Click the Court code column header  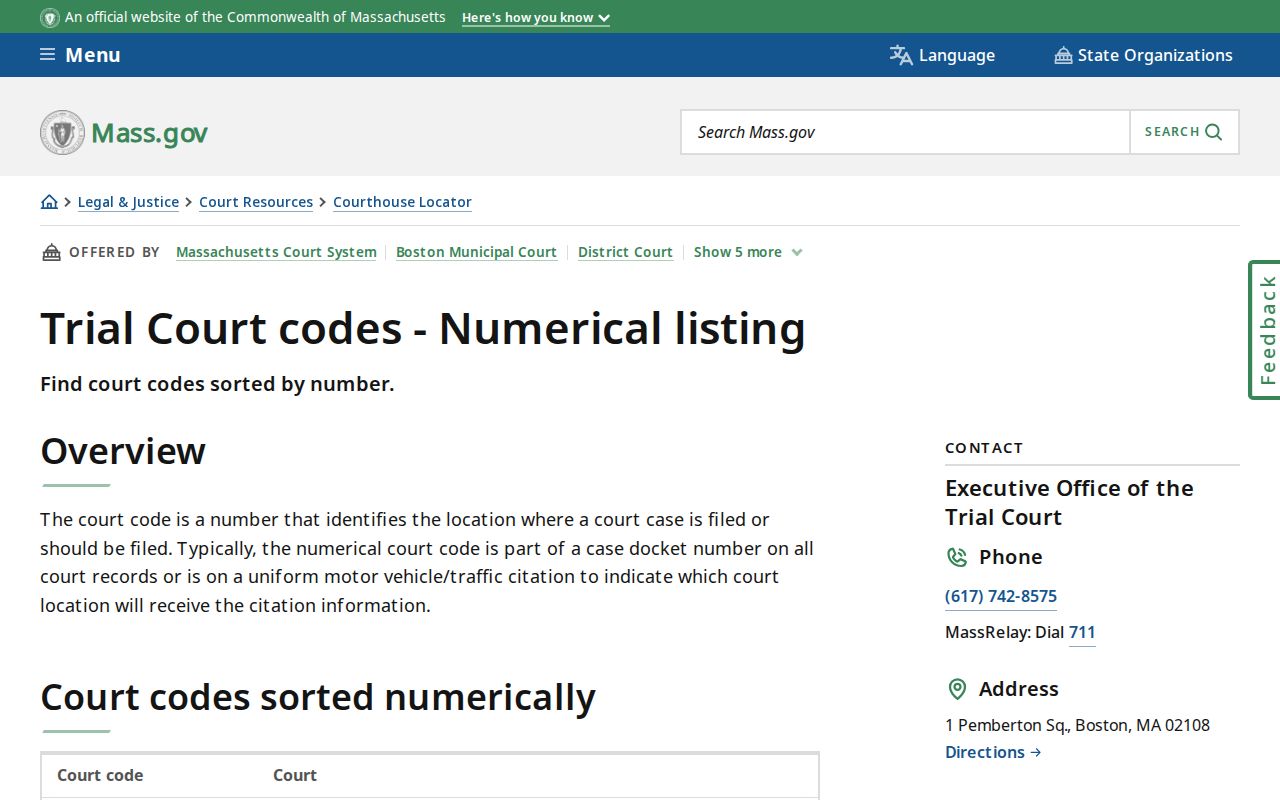tap(100, 775)
